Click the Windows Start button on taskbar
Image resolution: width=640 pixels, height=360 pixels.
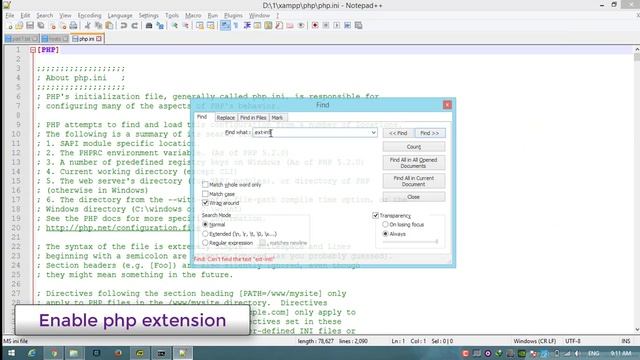coord(11,353)
